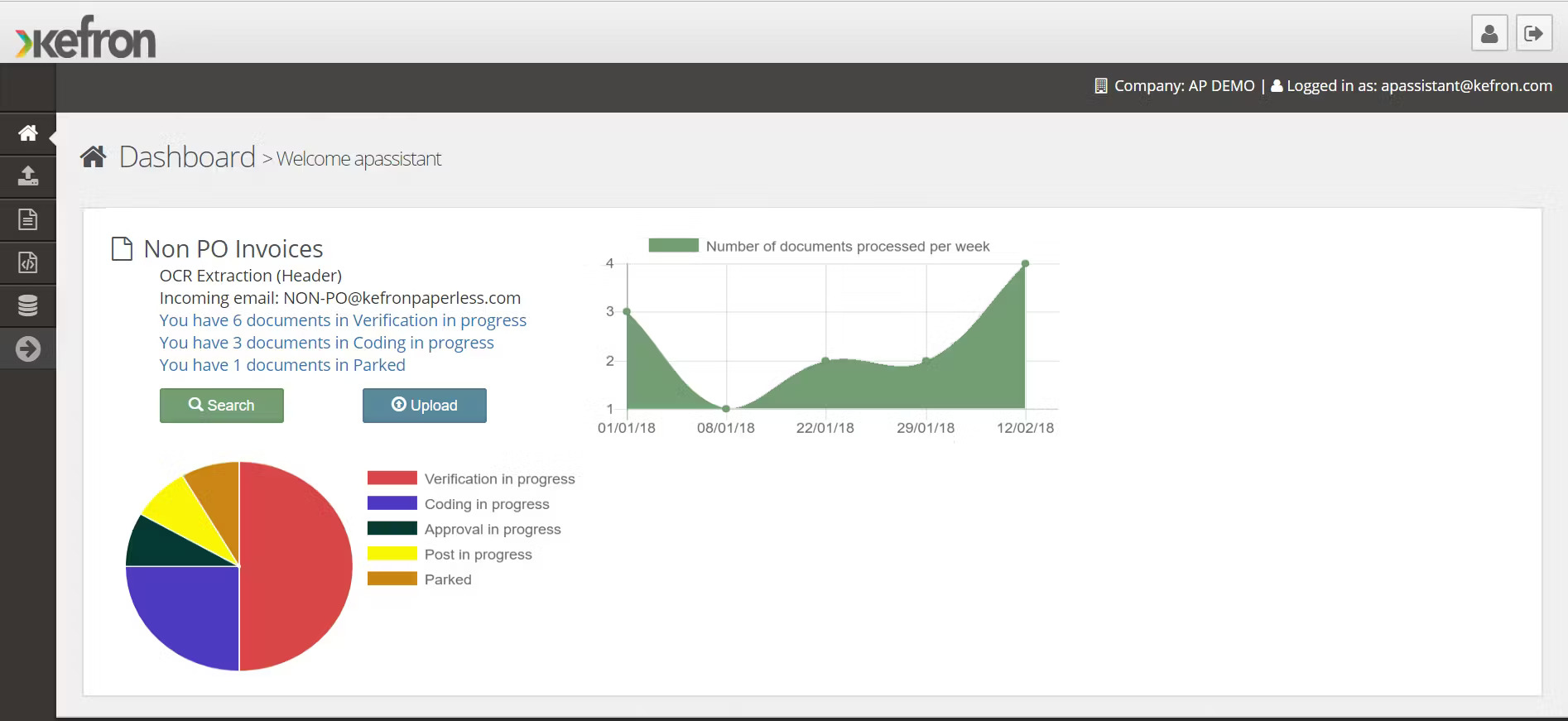Open the 3 documents in Coding link
1568x721 pixels.
(x=326, y=343)
